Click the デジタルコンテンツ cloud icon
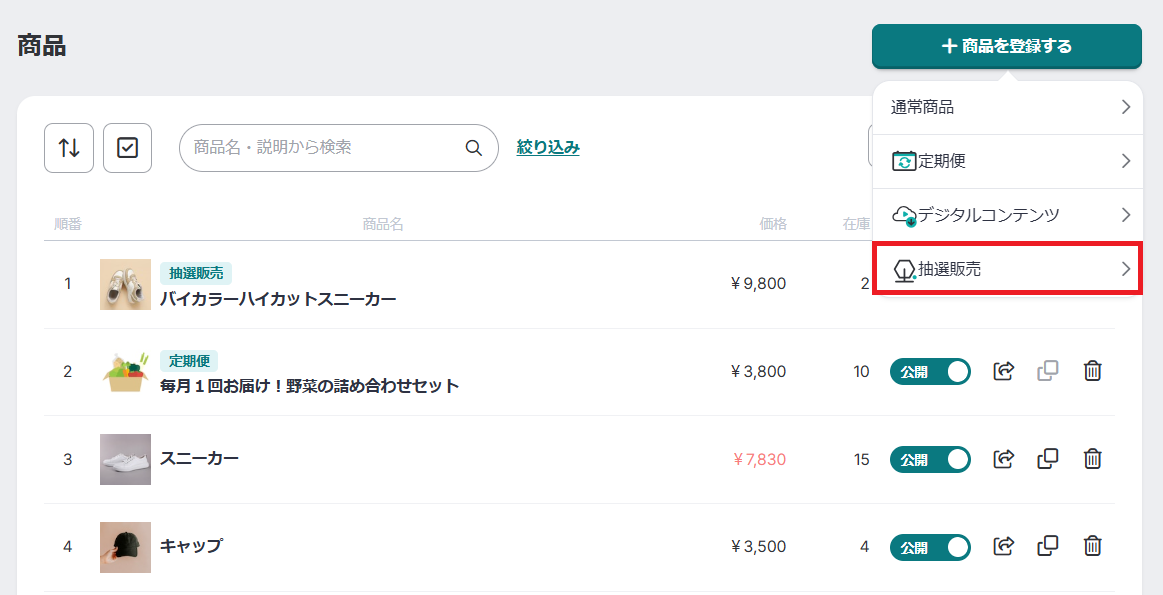Image resolution: width=1163 pixels, height=595 pixels. coord(904,215)
